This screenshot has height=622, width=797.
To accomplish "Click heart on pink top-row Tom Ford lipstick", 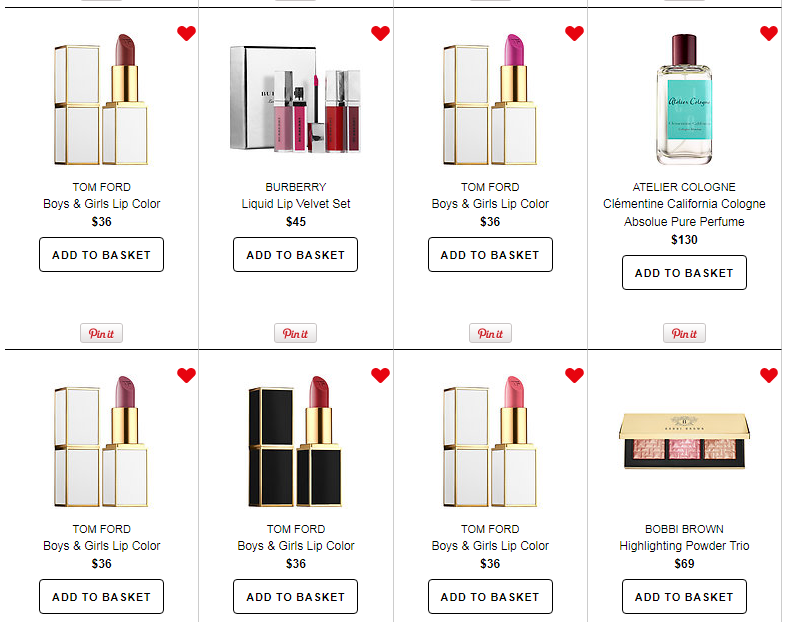I will pos(574,33).
